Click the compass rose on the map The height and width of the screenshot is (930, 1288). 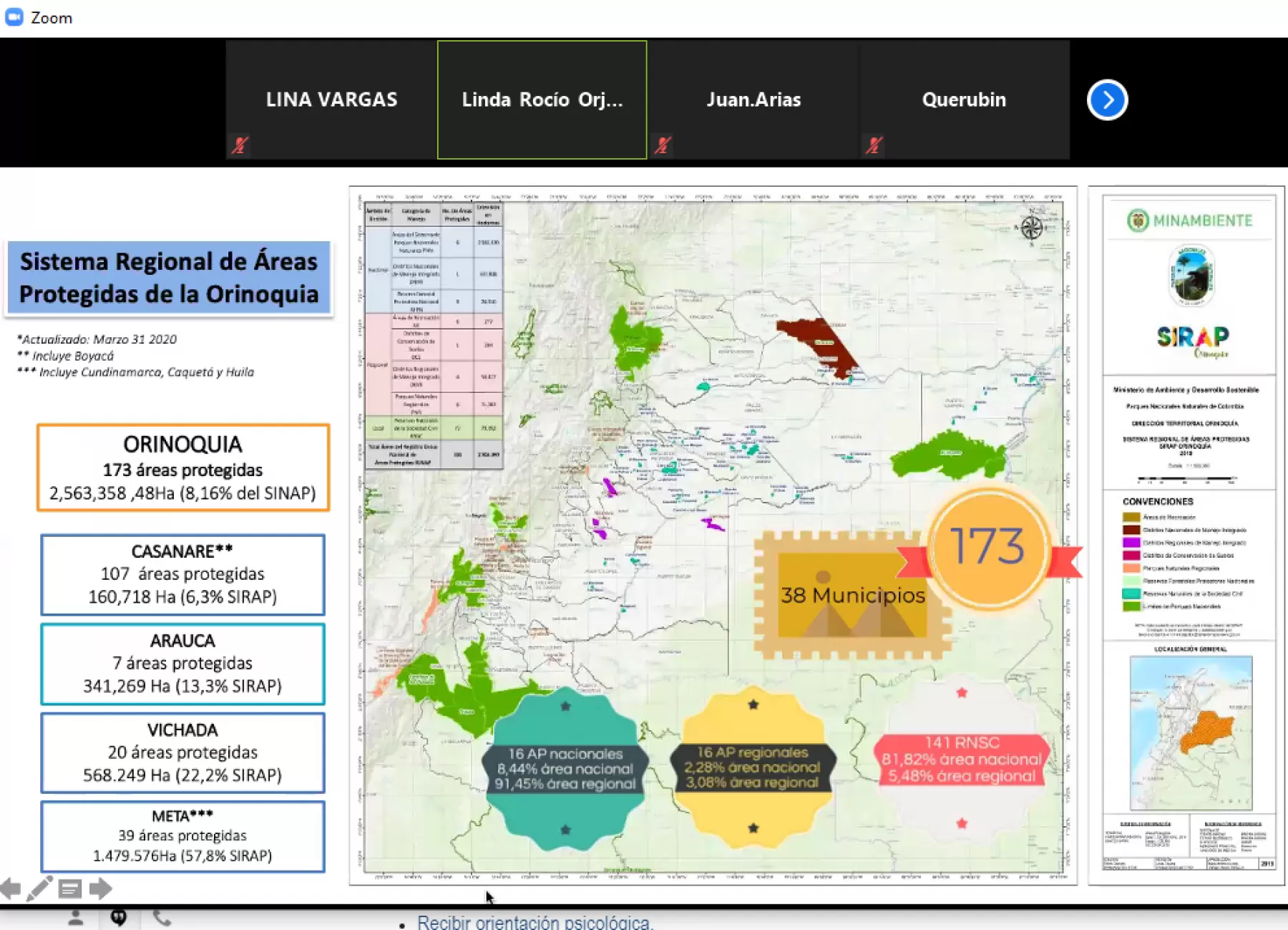tap(1031, 228)
